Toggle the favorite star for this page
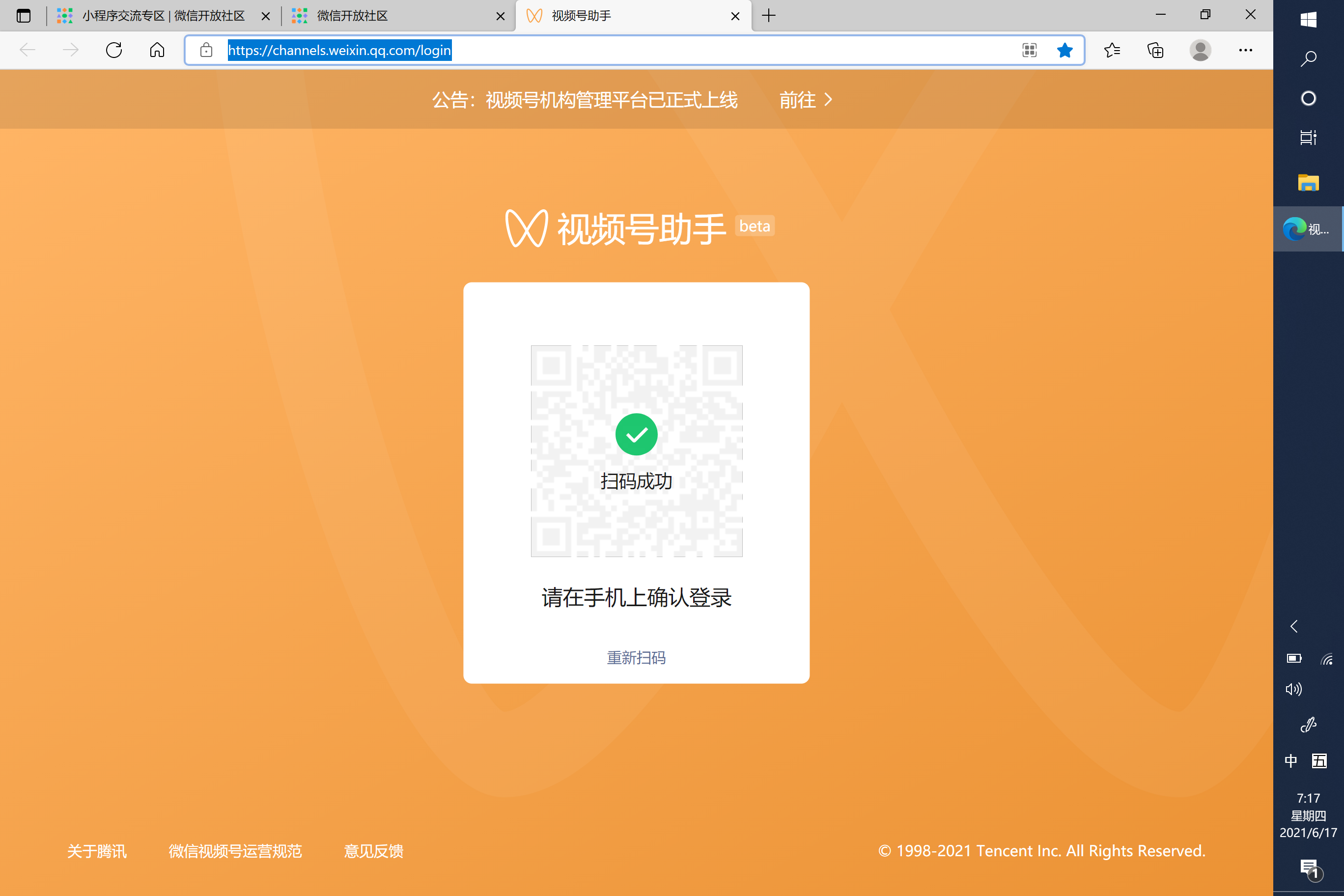The width and height of the screenshot is (1344, 896). pyautogui.click(x=1064, y=50)
